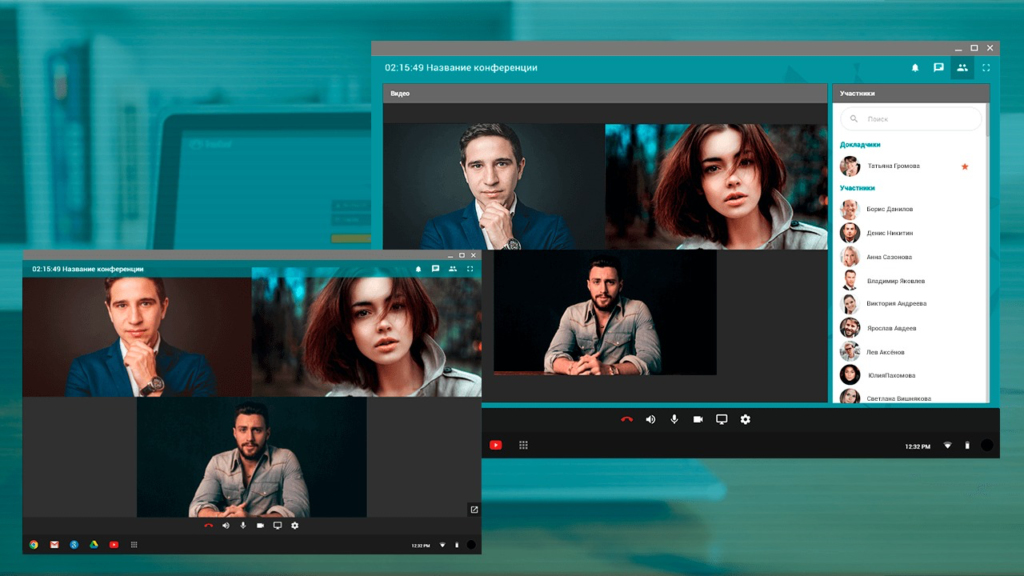This screenshot has width=1024, height=576.
Task: Open the app launcher grid in large window shelf
Action: (x=522, y=445)
